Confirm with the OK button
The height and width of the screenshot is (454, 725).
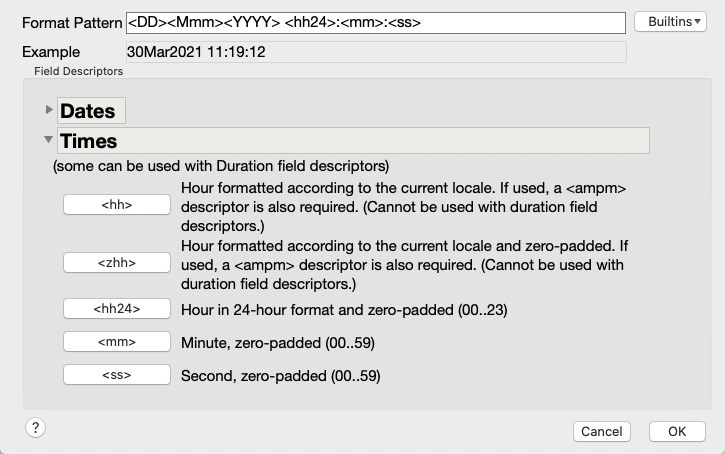[x=677, y=431]
